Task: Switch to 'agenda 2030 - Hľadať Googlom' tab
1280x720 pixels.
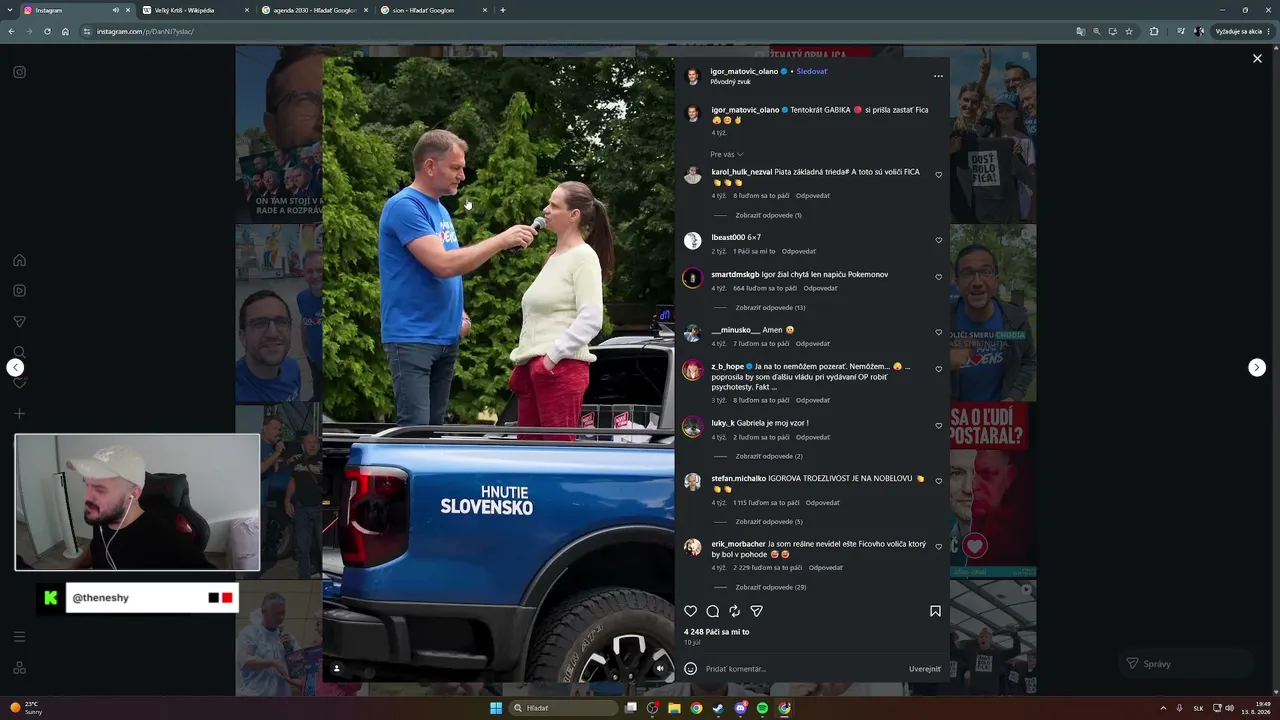Action: (314, 10)
